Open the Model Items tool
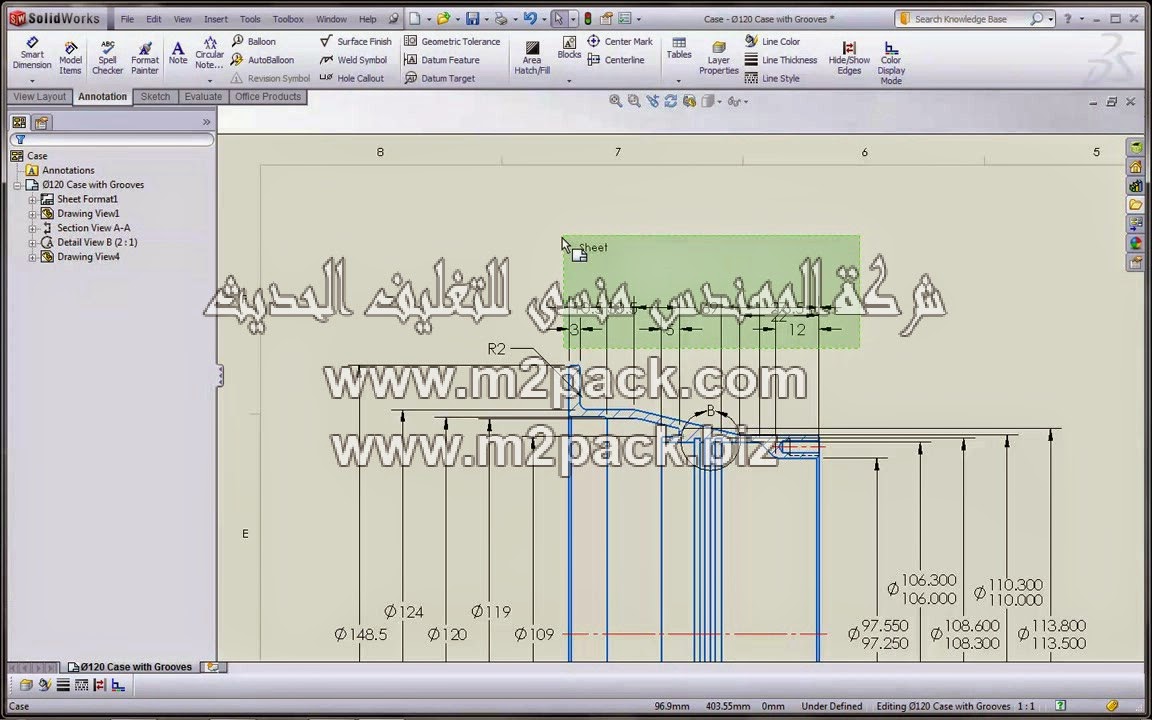 click(71, 57)
